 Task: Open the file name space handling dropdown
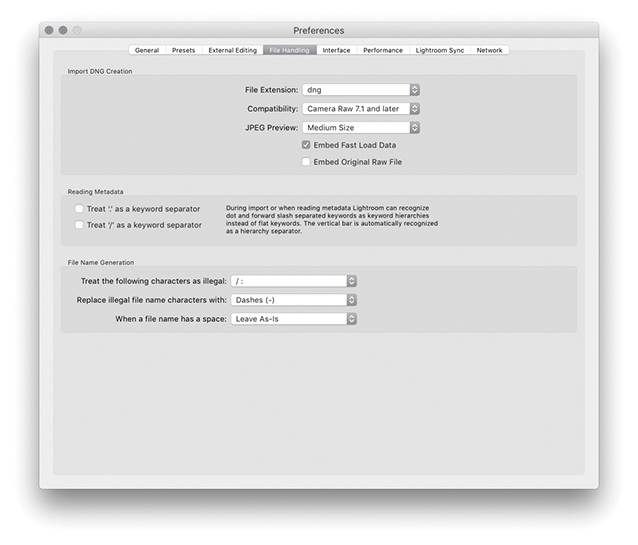coord(294,319)
